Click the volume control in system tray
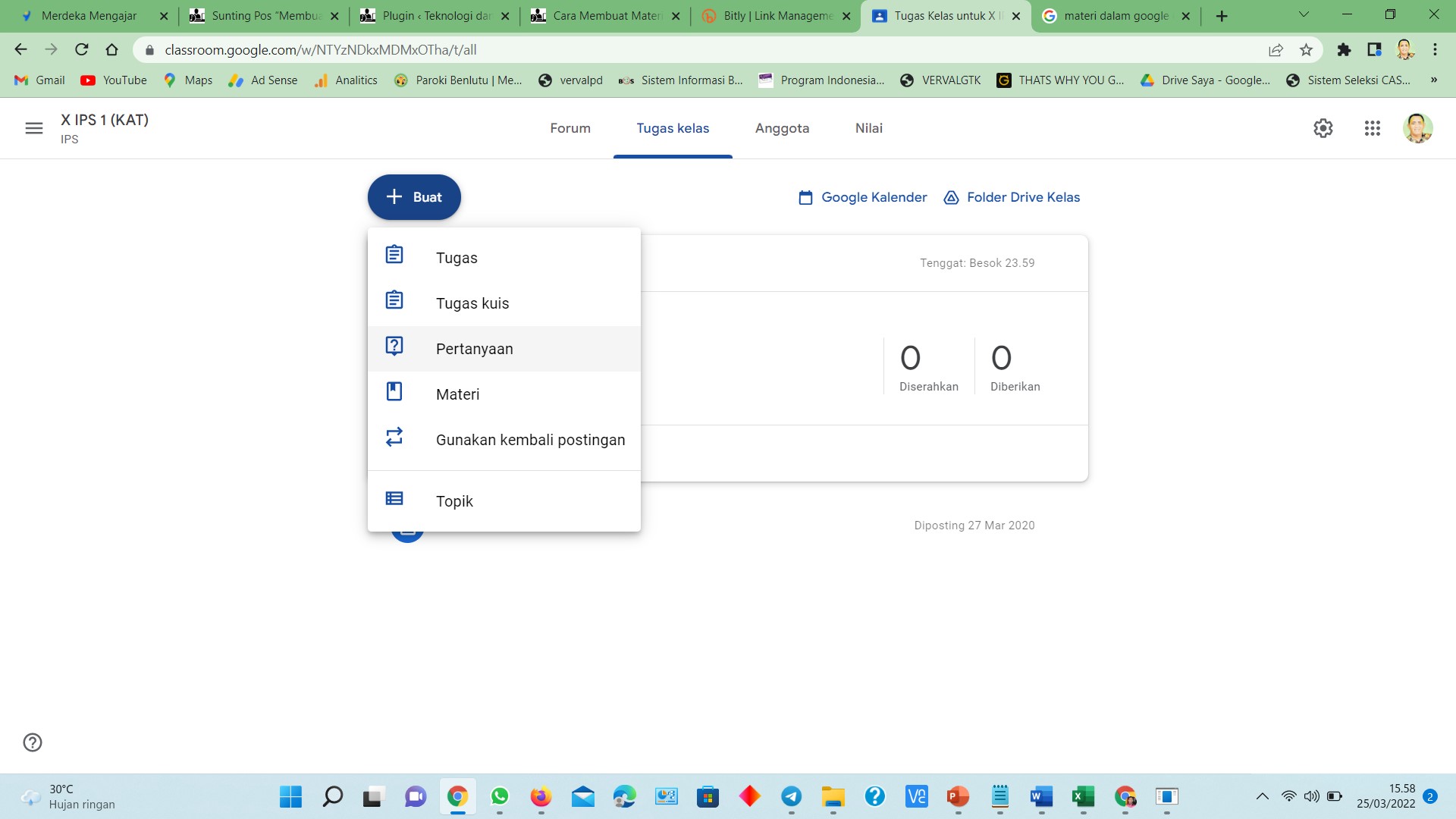The height and width of the screenshot is (819, 1456). (1312, 797)
